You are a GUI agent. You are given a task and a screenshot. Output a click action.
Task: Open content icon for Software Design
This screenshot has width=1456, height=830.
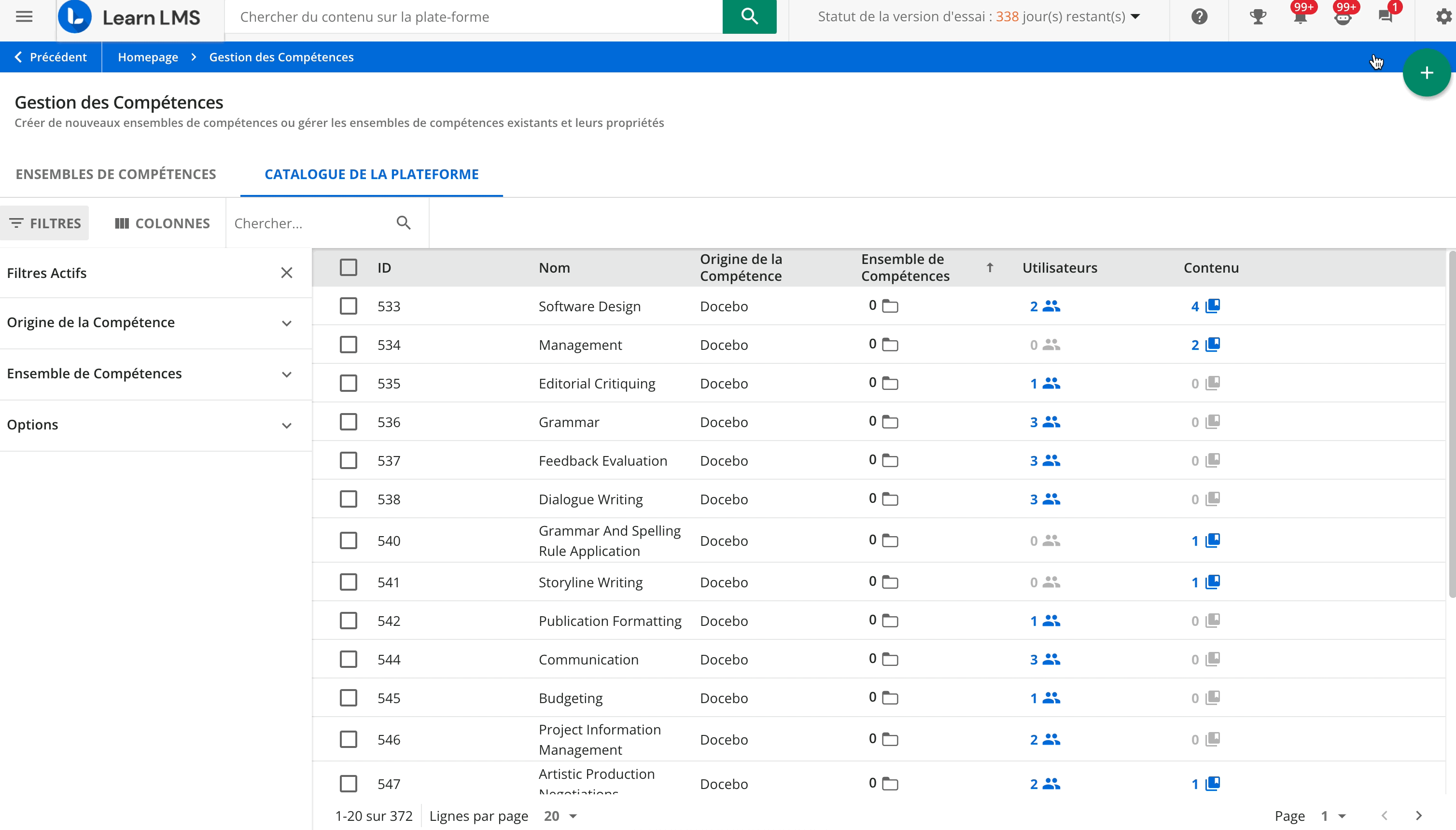click(1213, 306)
